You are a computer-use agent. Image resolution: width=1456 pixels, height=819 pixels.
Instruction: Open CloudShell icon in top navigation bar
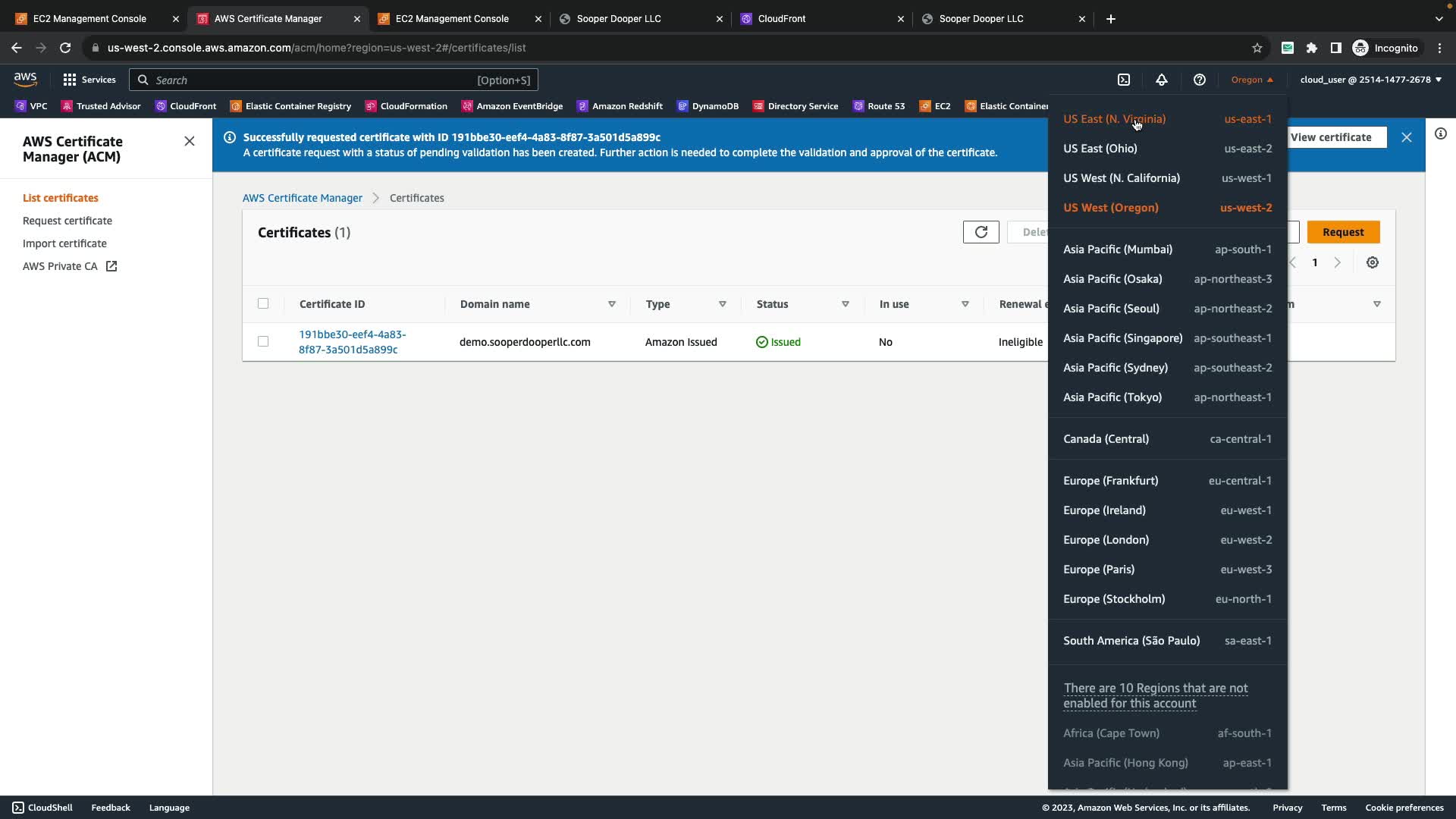(x=1124, y=80)
